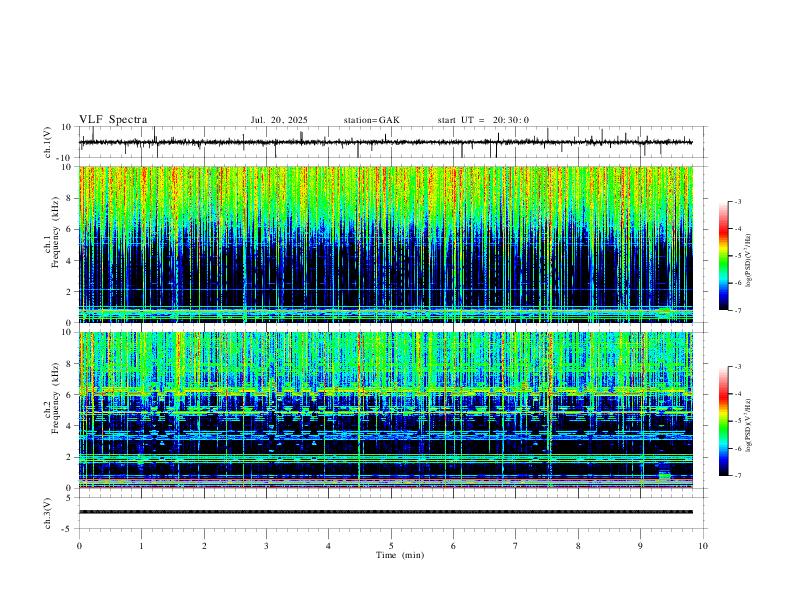Viewport: 792px width, 612px height.
Task: Click the "ch.1(V)" waveform axis label
Action: point(47,142)
